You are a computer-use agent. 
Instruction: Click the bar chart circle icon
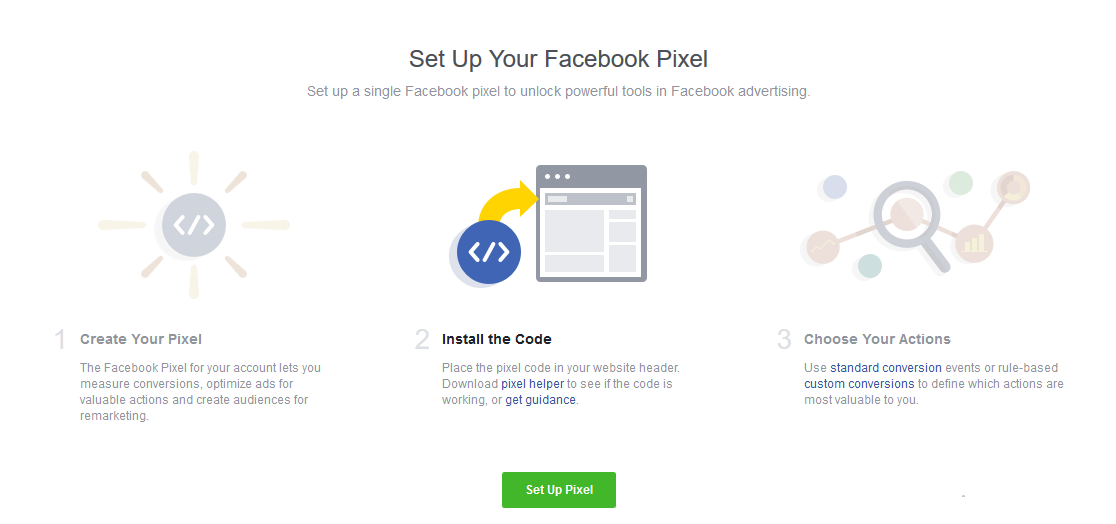tap(974, 243)
